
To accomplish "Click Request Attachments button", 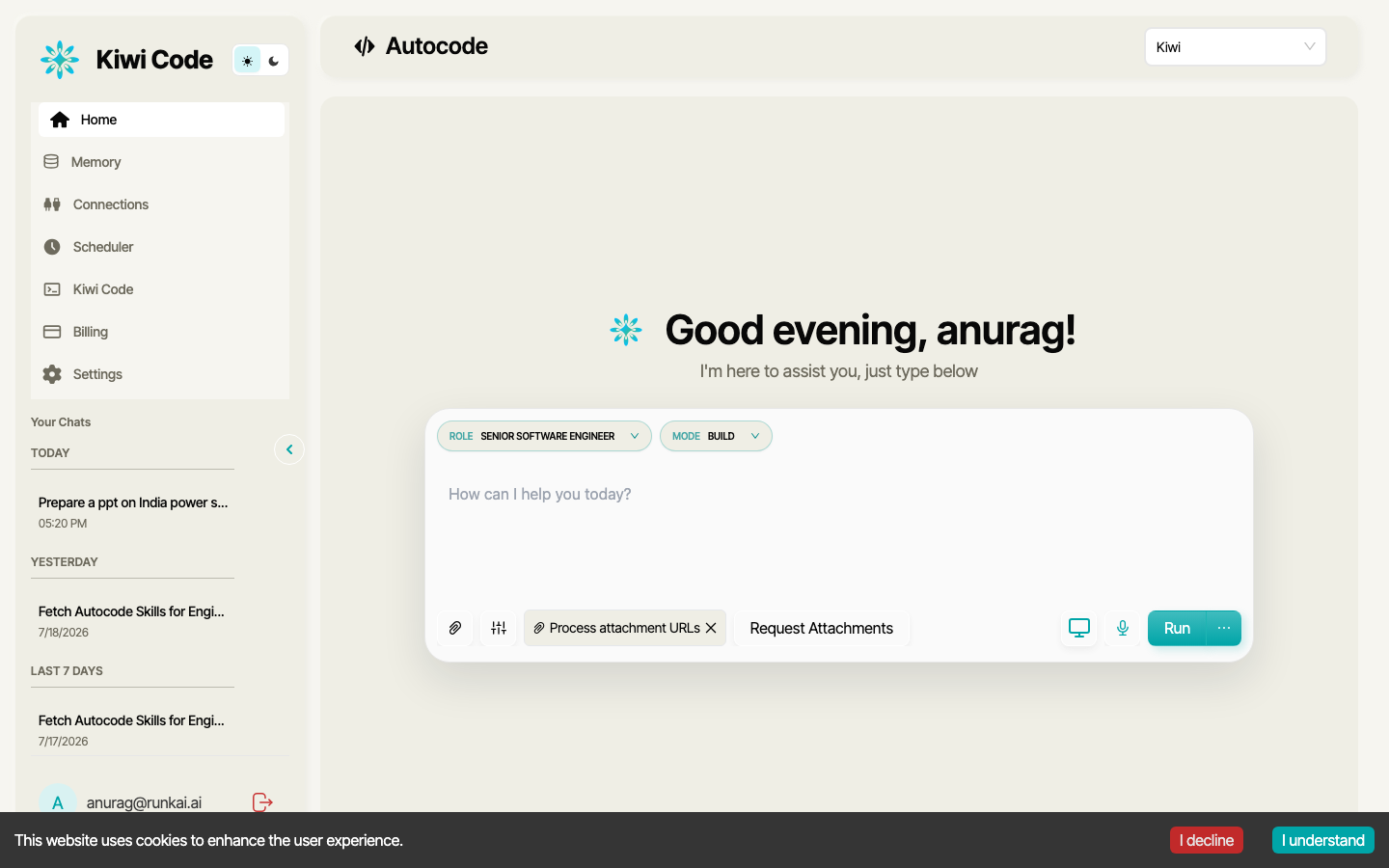I will coord(822,628).
